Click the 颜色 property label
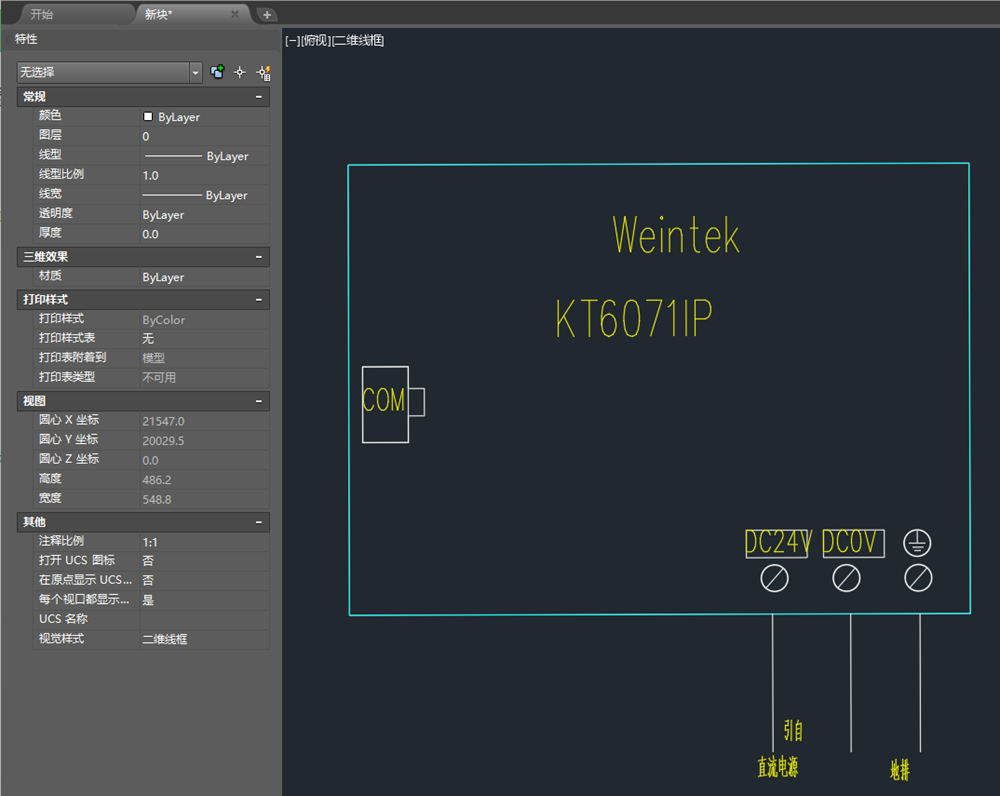Screen dimensions: 1000x796 pyautogui.click(x=50, y=115)
